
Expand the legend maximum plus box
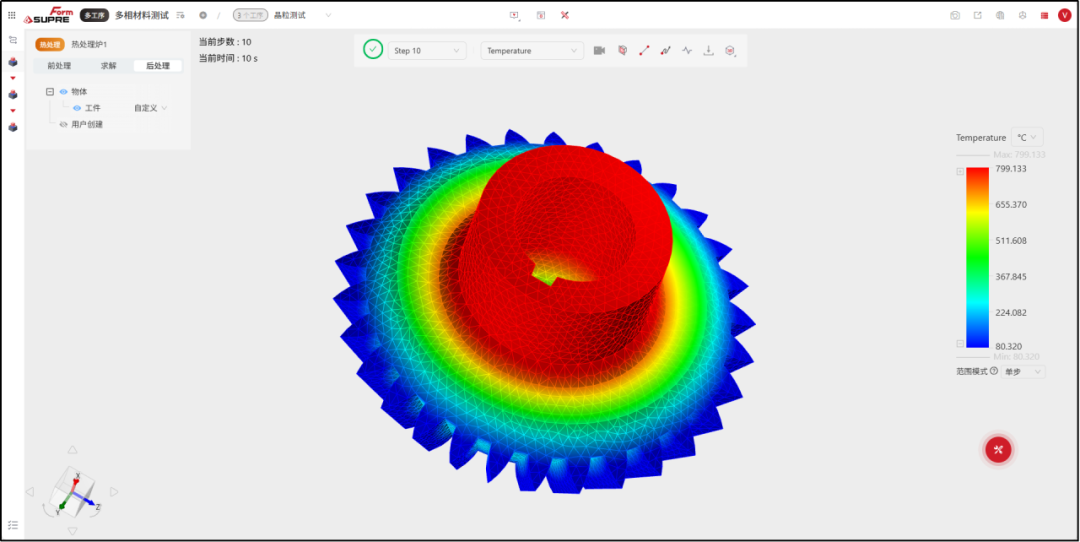[x=960, y=171]
